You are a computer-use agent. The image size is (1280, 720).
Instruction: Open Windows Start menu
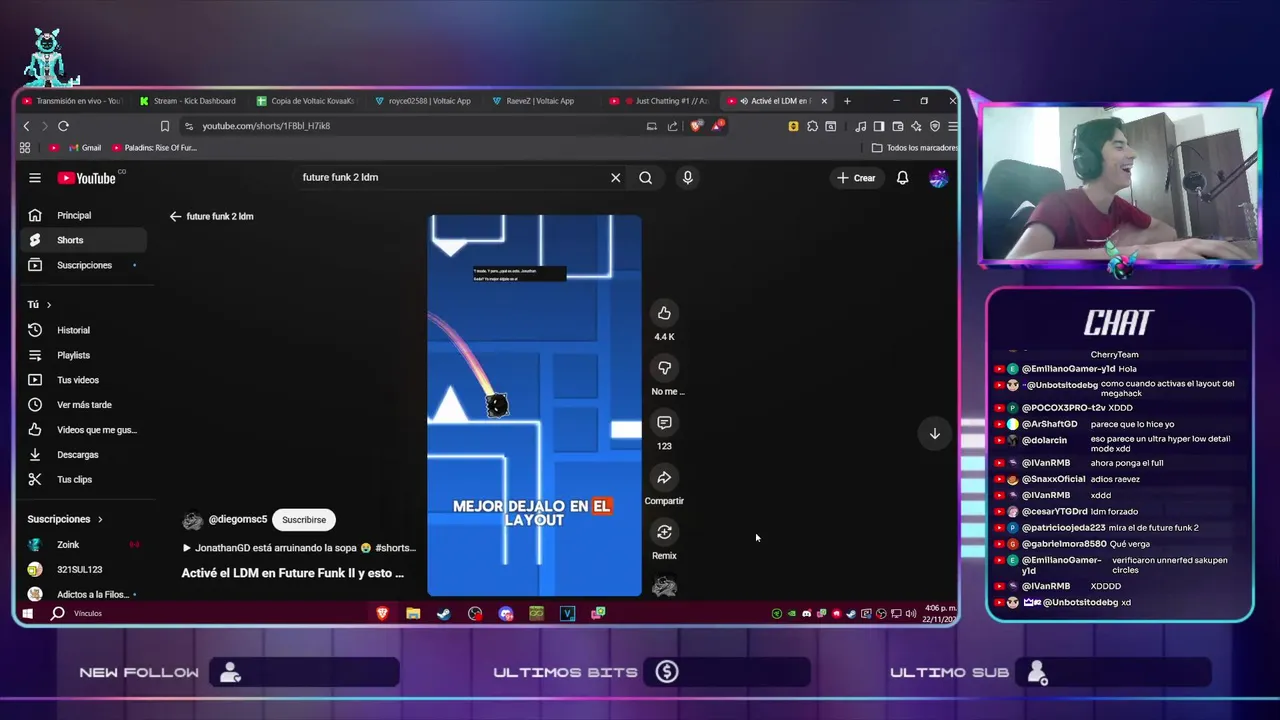pyautogui.click(x=27, y=613)
